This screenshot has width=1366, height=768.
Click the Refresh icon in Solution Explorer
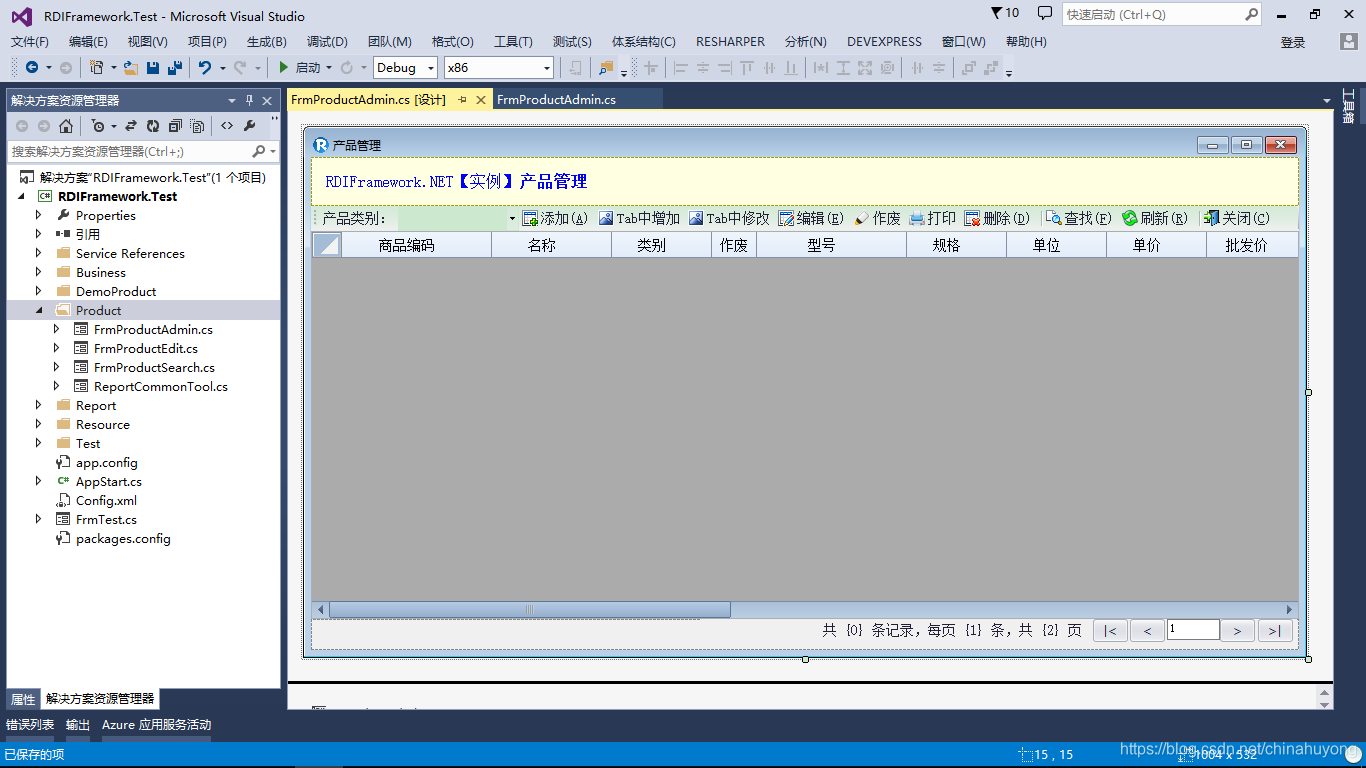(x=153, y=126)
